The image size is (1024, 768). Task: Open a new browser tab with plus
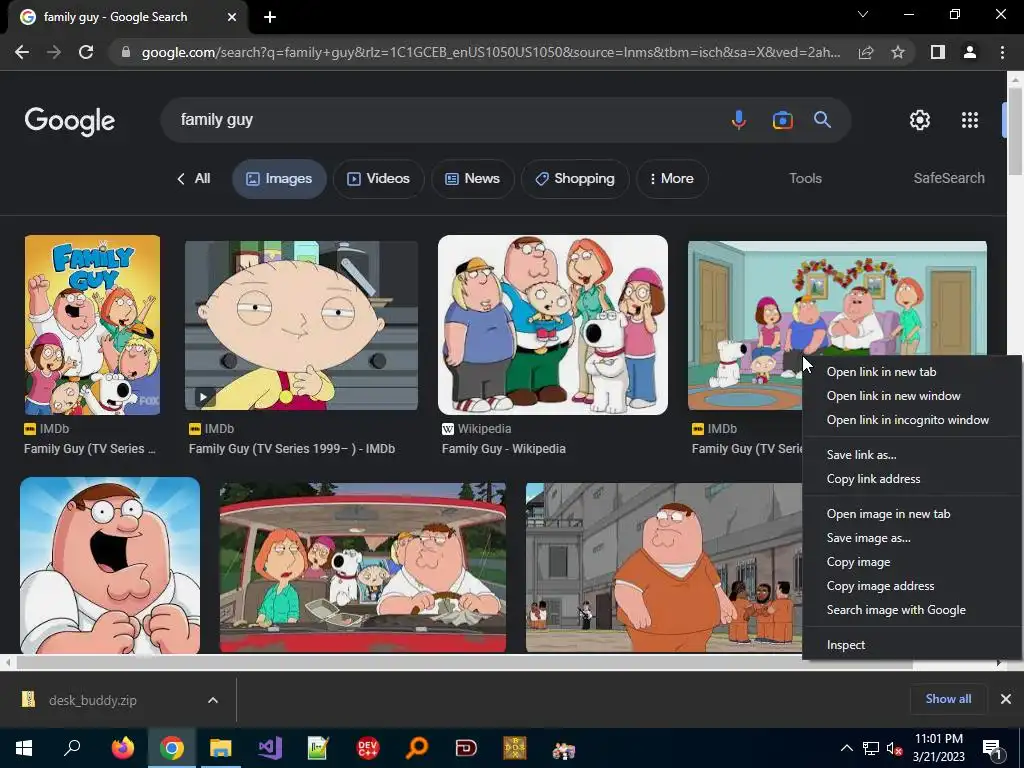(x=270, y=17)
